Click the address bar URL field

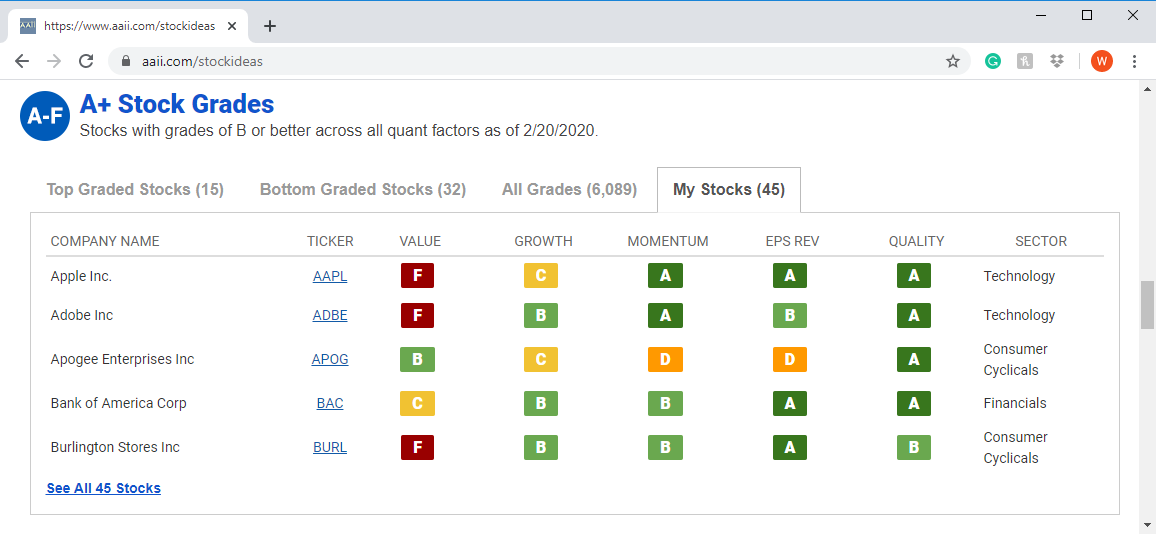[538, 61]
